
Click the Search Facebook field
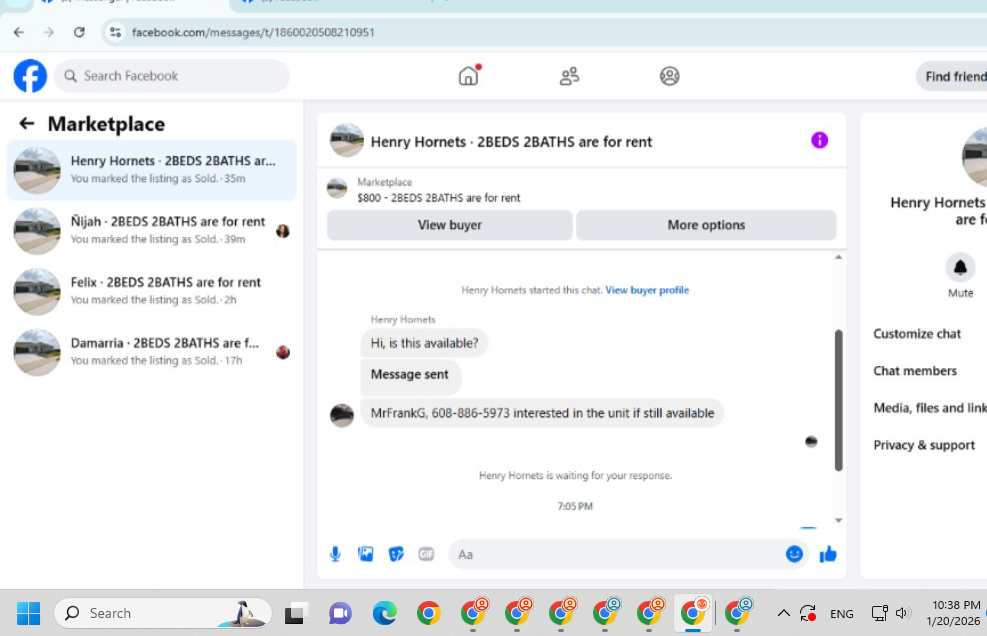(172, 76)
